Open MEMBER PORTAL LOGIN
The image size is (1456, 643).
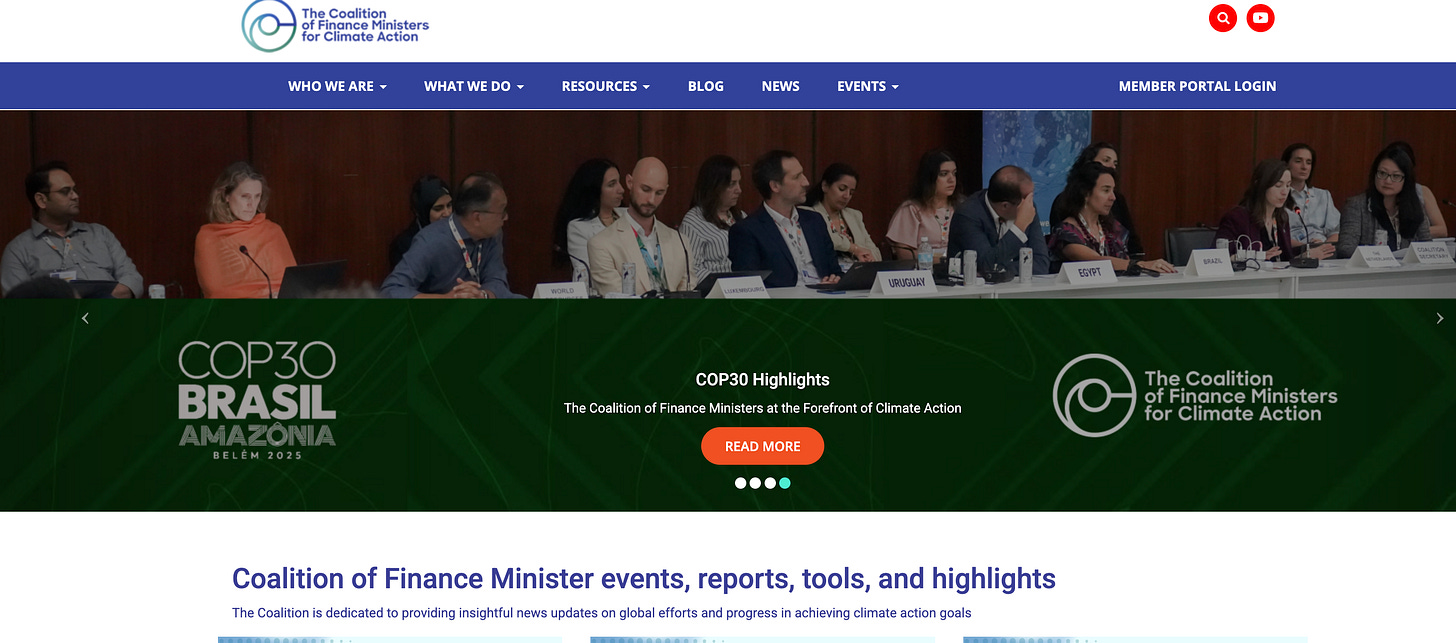[1197, 86]
